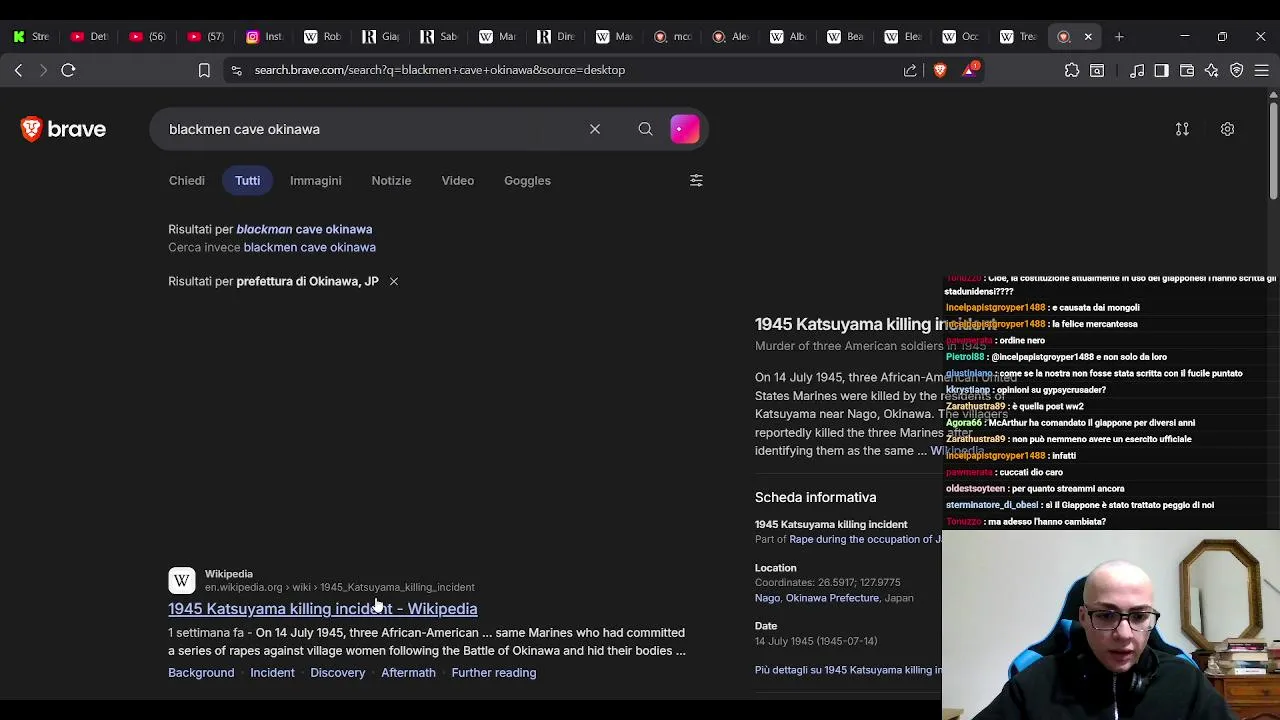Jump to the Background section link
Screen dimensions: 1280x720
(201, 672)
